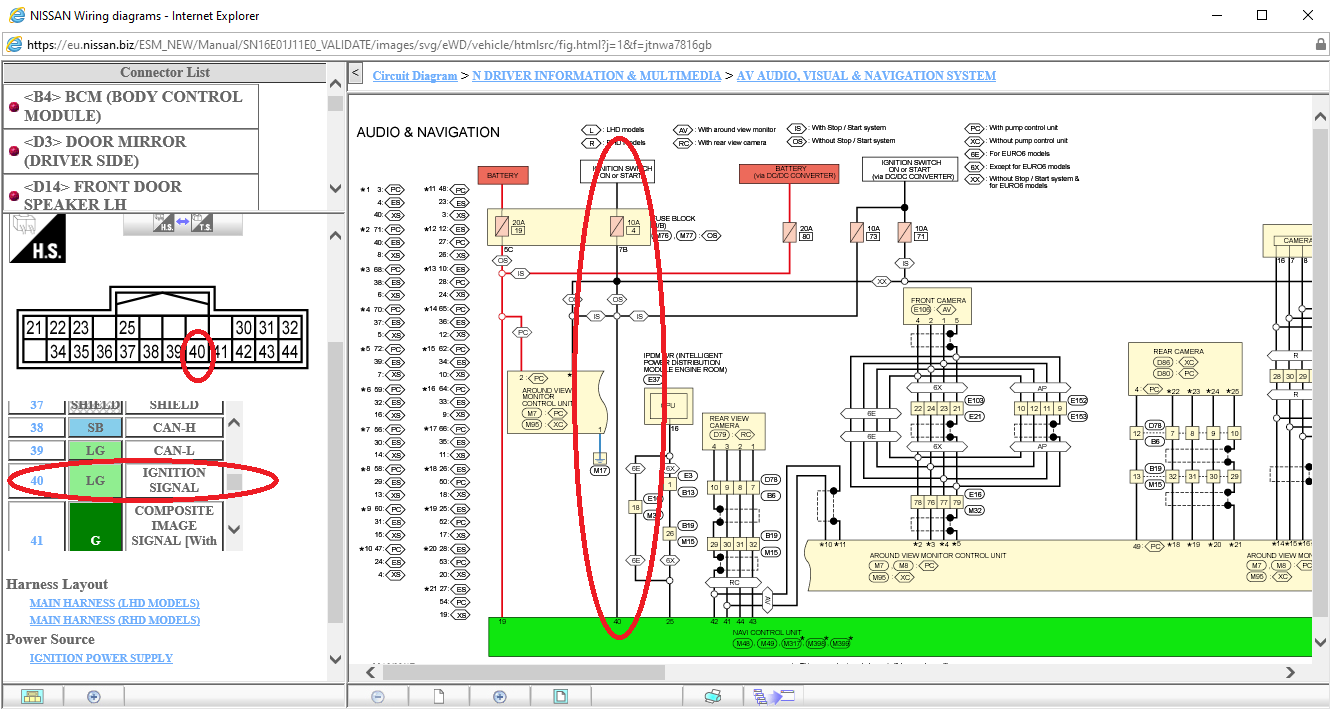Click the IE page icon beside the URL
This screenshot has width=1332, height=711.
pyautogui.click(x=15, y=44)
